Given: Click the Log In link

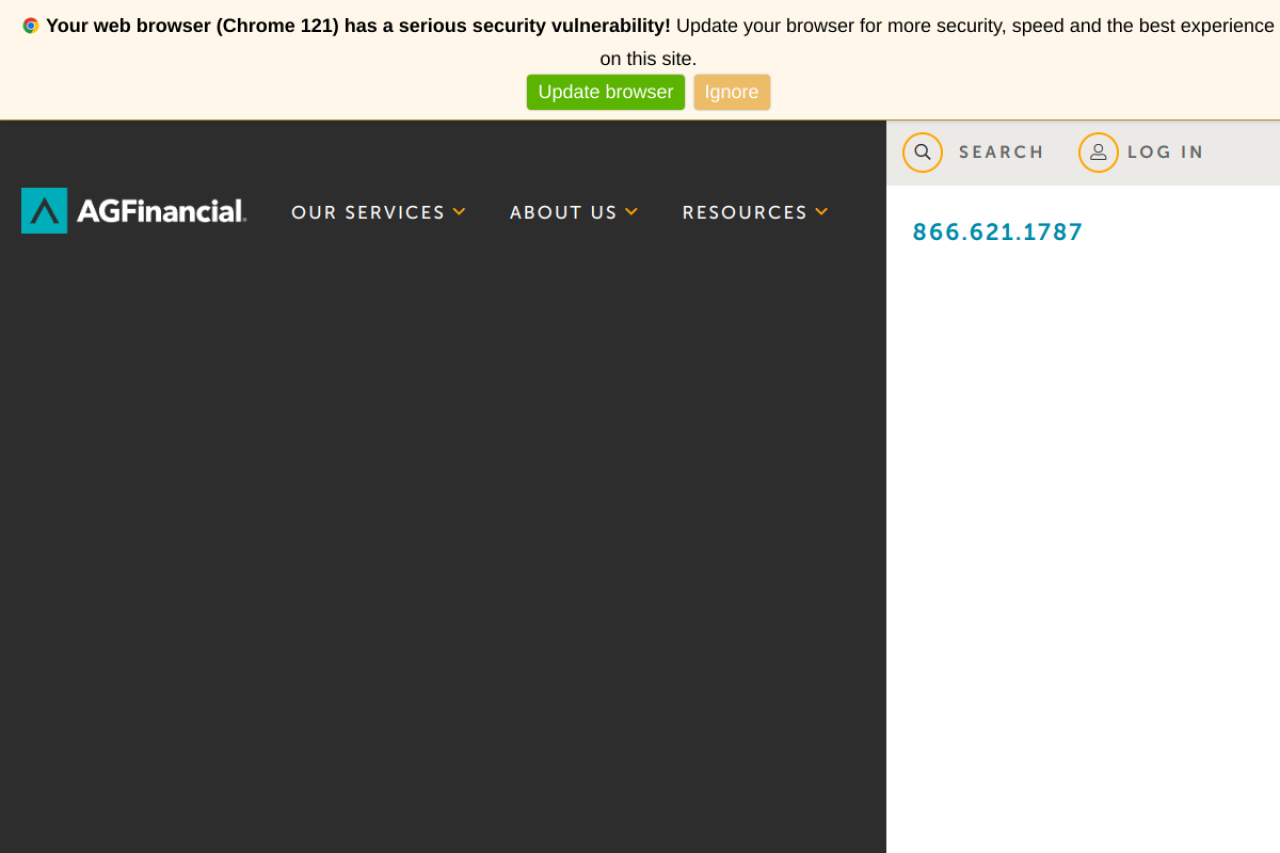Looking at the screenshot, I should tap(1165, 152).
